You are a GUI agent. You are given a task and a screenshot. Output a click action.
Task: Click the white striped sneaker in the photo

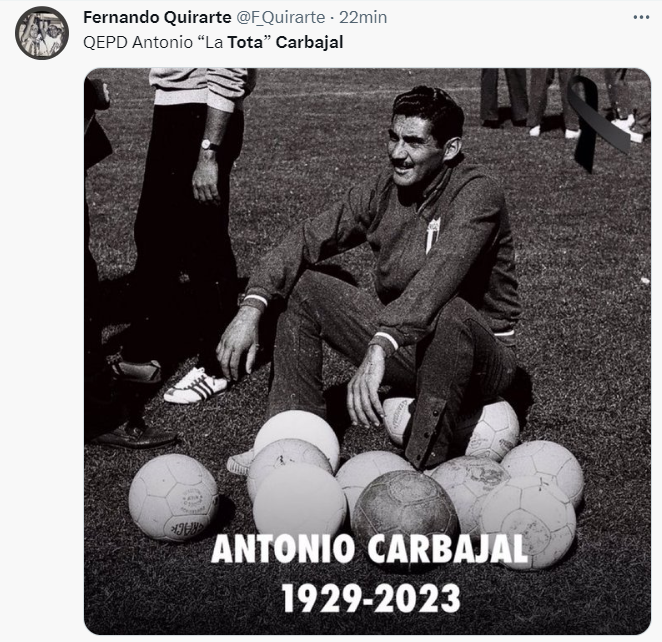(195, 386)
